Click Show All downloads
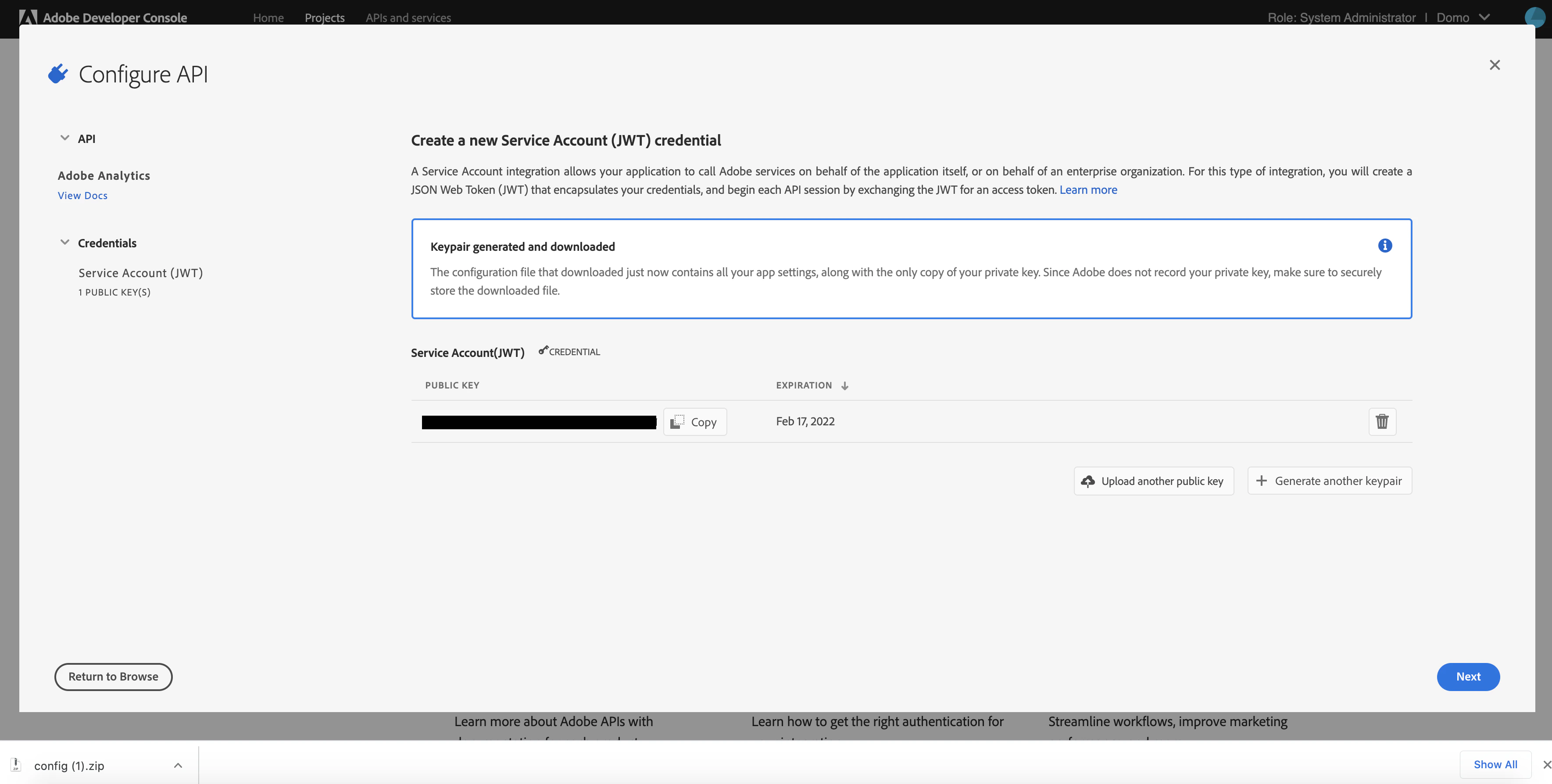The width and height of the screenshot is (1552, 784). click(x=1495, y=765)
